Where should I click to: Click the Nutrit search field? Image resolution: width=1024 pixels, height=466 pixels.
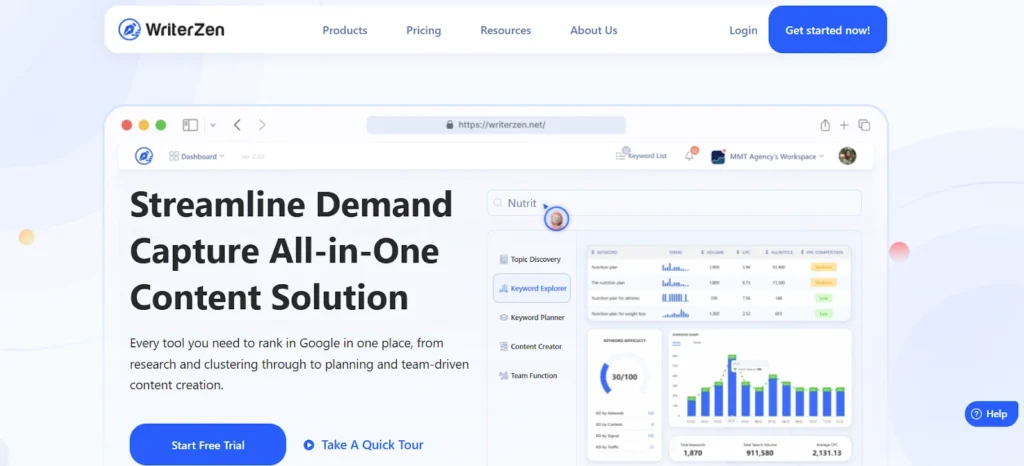[674, 203]
